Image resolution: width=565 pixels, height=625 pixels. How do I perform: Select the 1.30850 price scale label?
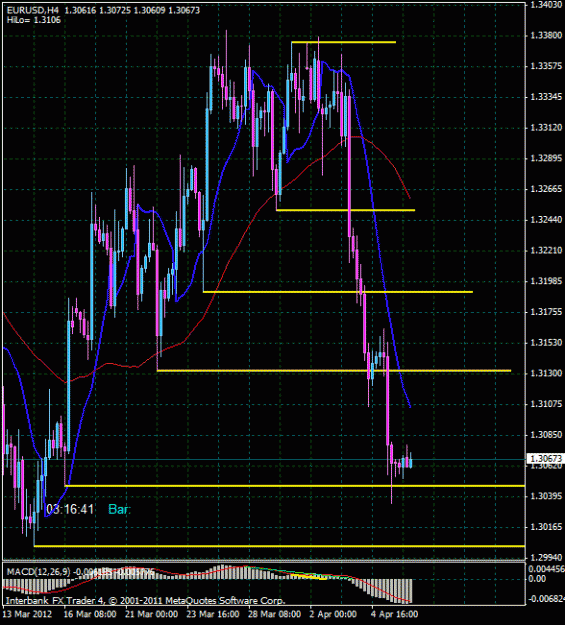546,434
